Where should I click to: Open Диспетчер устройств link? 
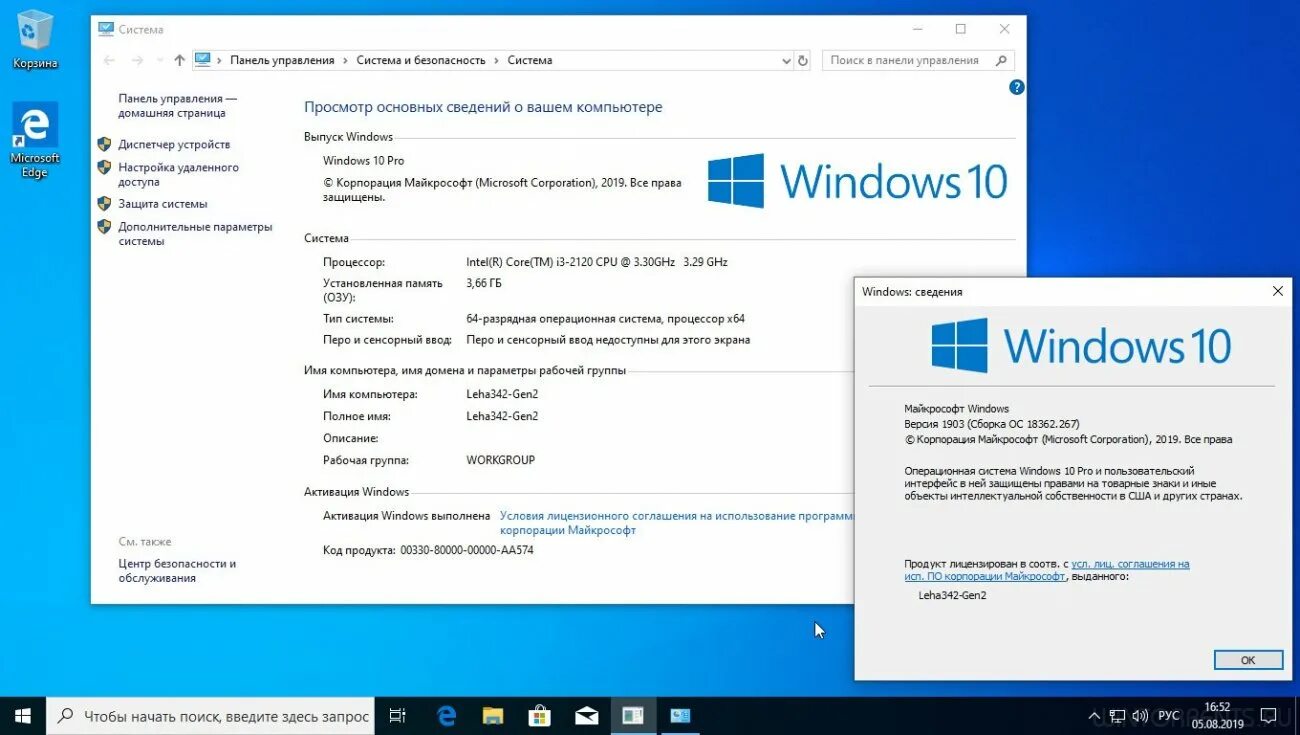174,144
